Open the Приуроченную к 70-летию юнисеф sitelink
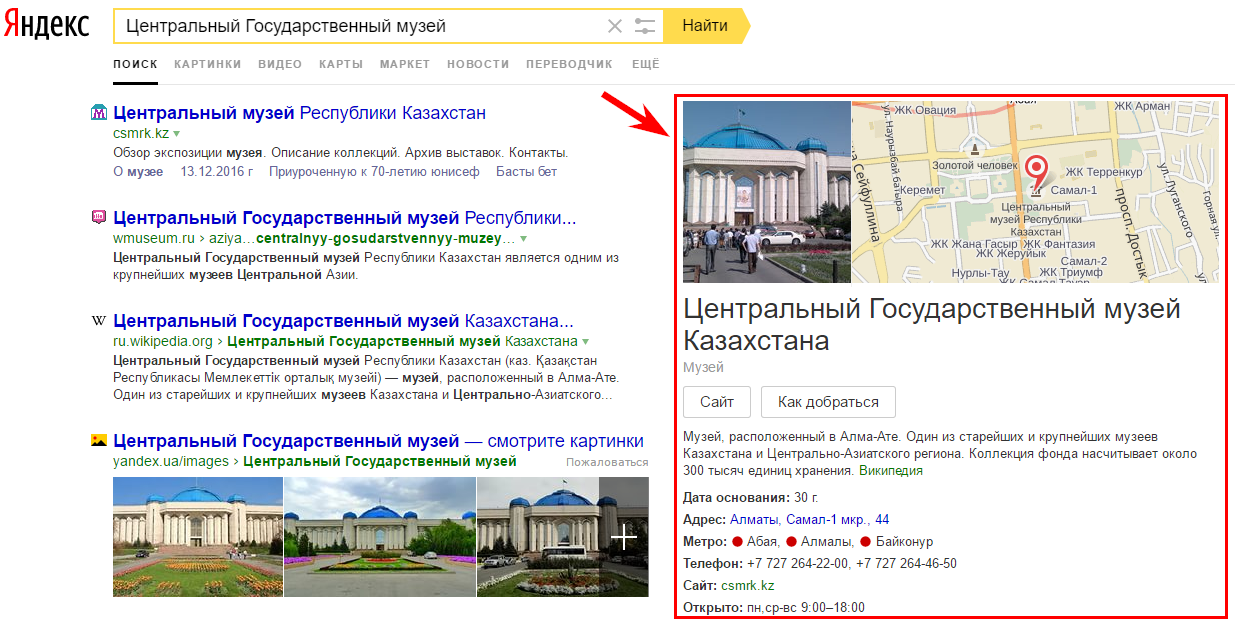Viewport: 1235px width, 622px height. [x=376, y=172]
